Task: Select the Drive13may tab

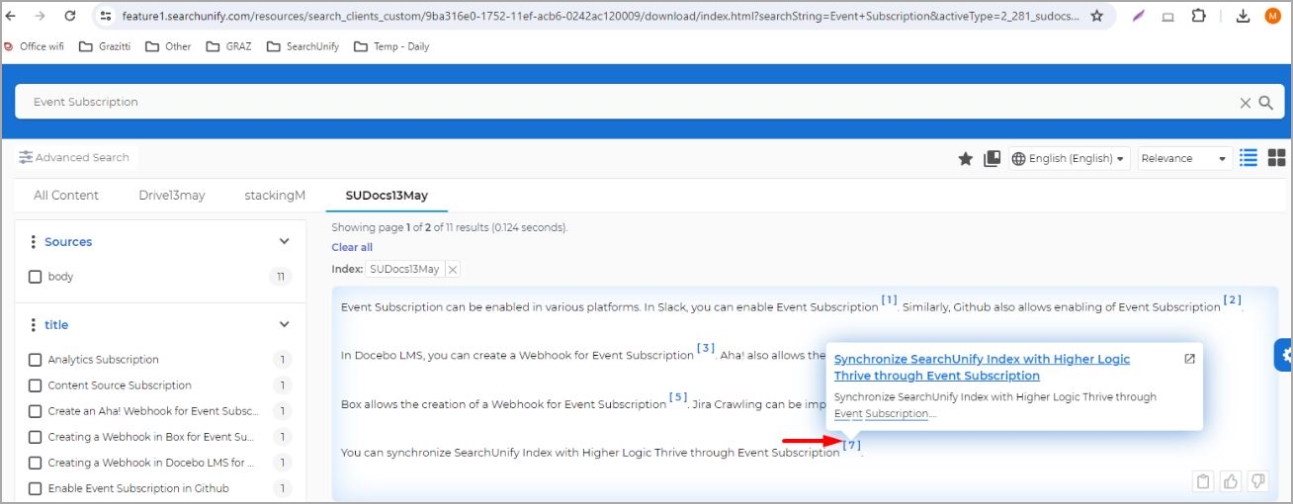Action: click(171, 195)
